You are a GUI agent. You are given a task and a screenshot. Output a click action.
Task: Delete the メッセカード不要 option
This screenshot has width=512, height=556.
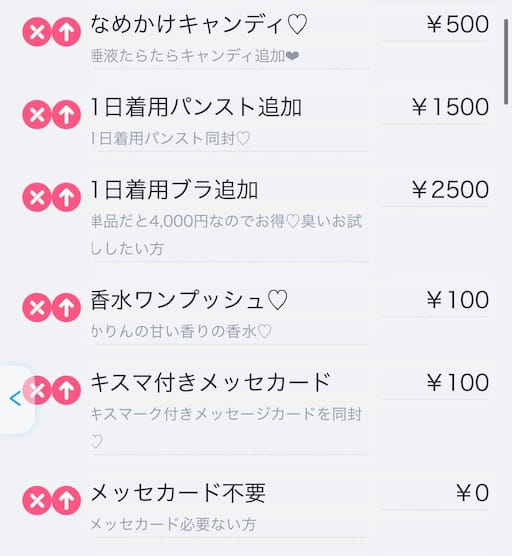(x=37, y=500)
